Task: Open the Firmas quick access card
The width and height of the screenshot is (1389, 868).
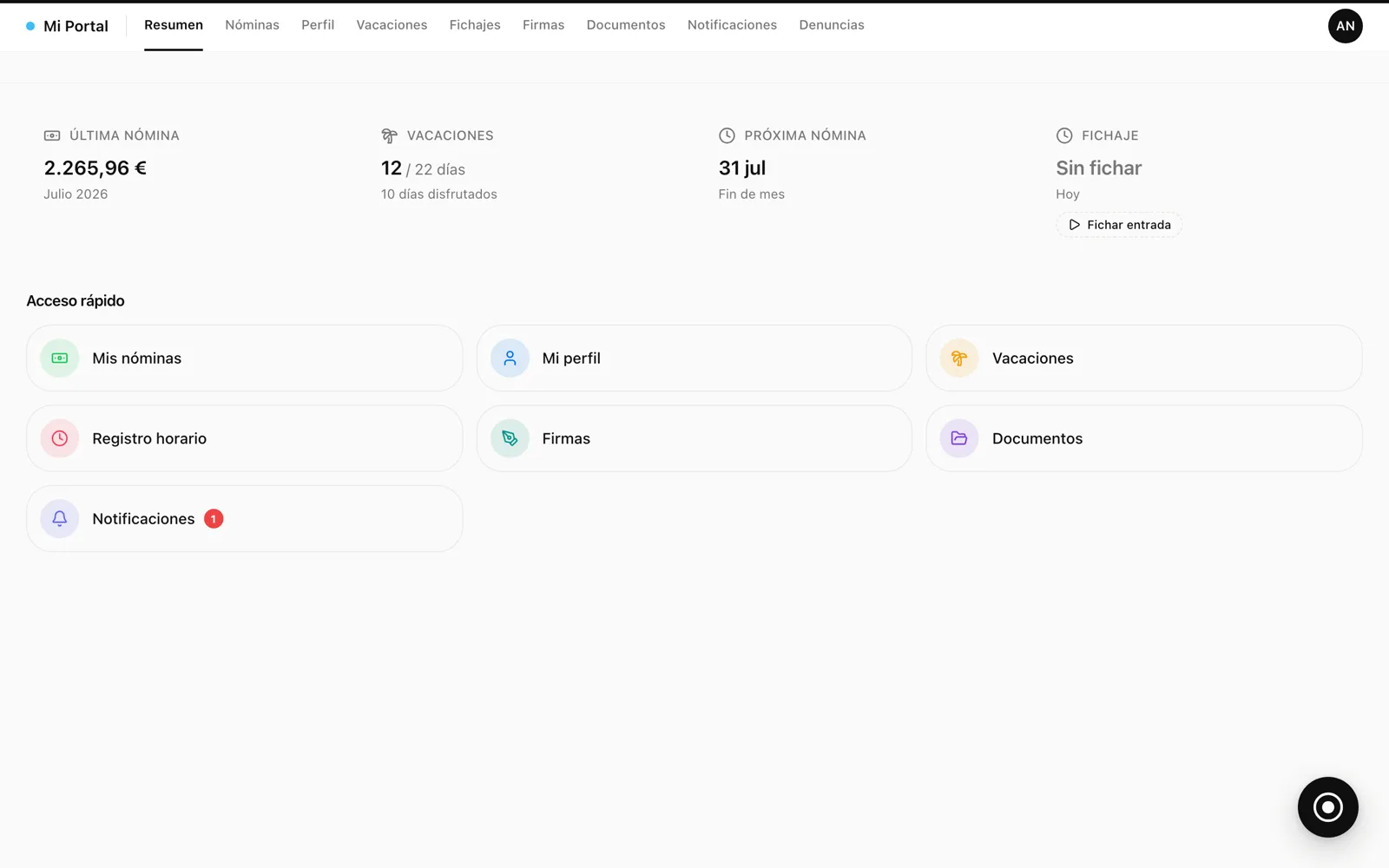Action: click(x=694, y=438)
